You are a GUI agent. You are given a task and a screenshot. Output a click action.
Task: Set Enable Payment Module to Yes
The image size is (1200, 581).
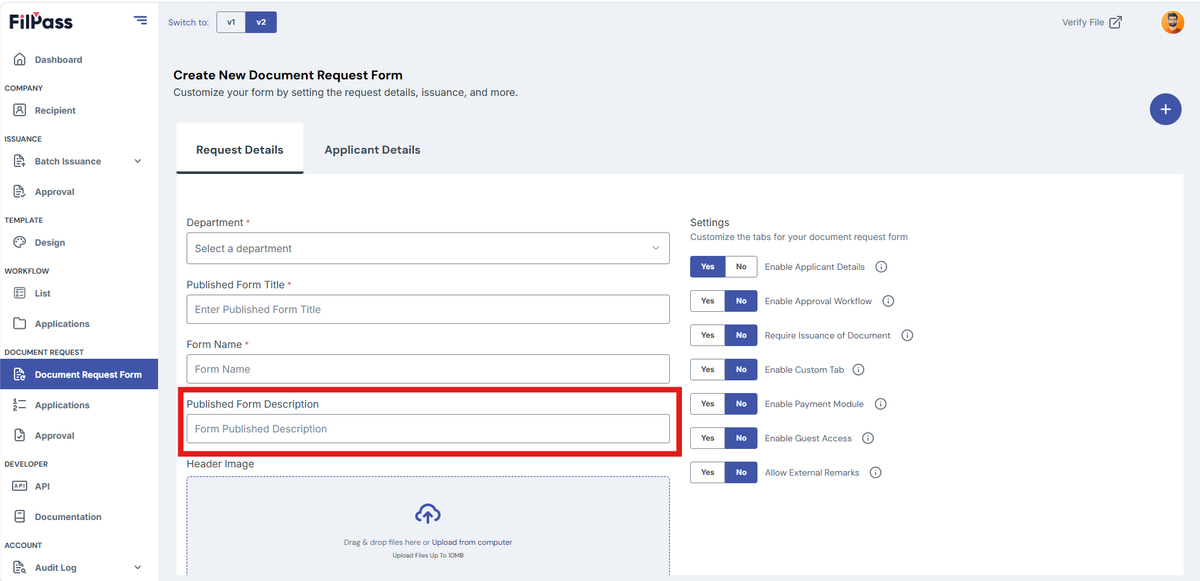tap(708, 404)
